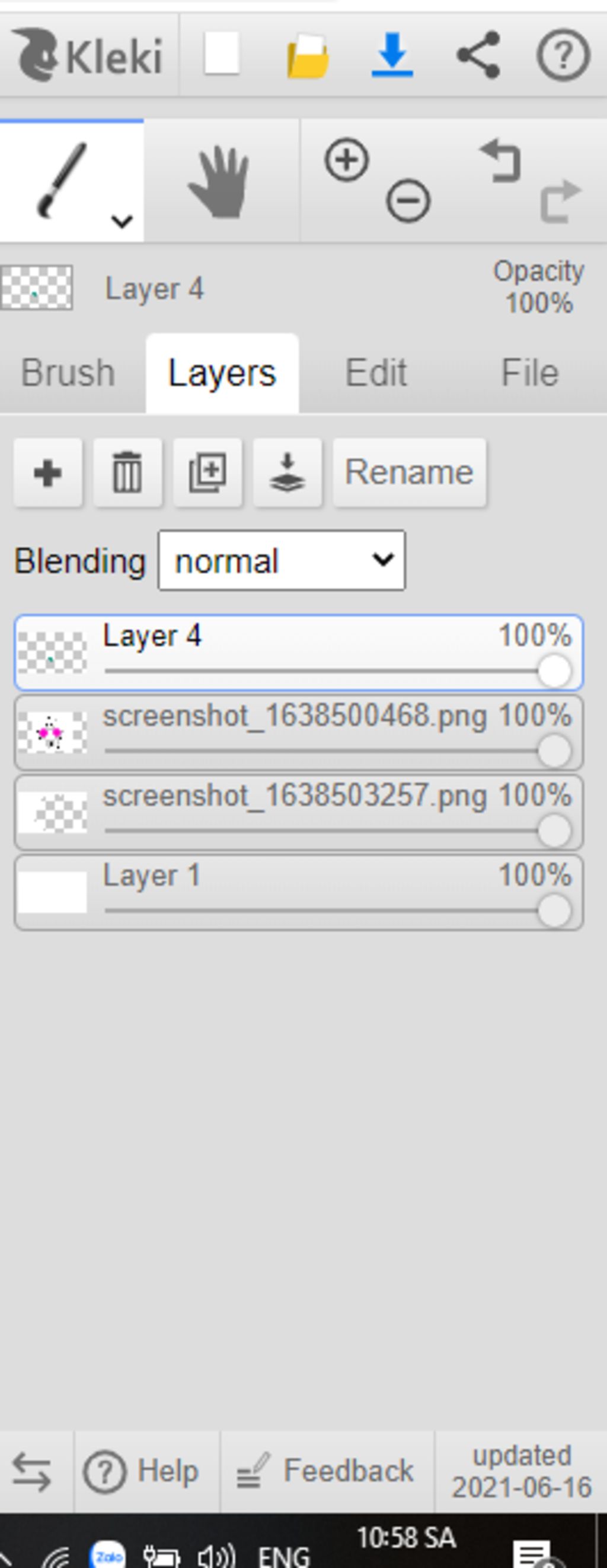Select the screenshot_1638500468.png layer thumbnail
Screen dimensions: 607x1568
point(52,733)
